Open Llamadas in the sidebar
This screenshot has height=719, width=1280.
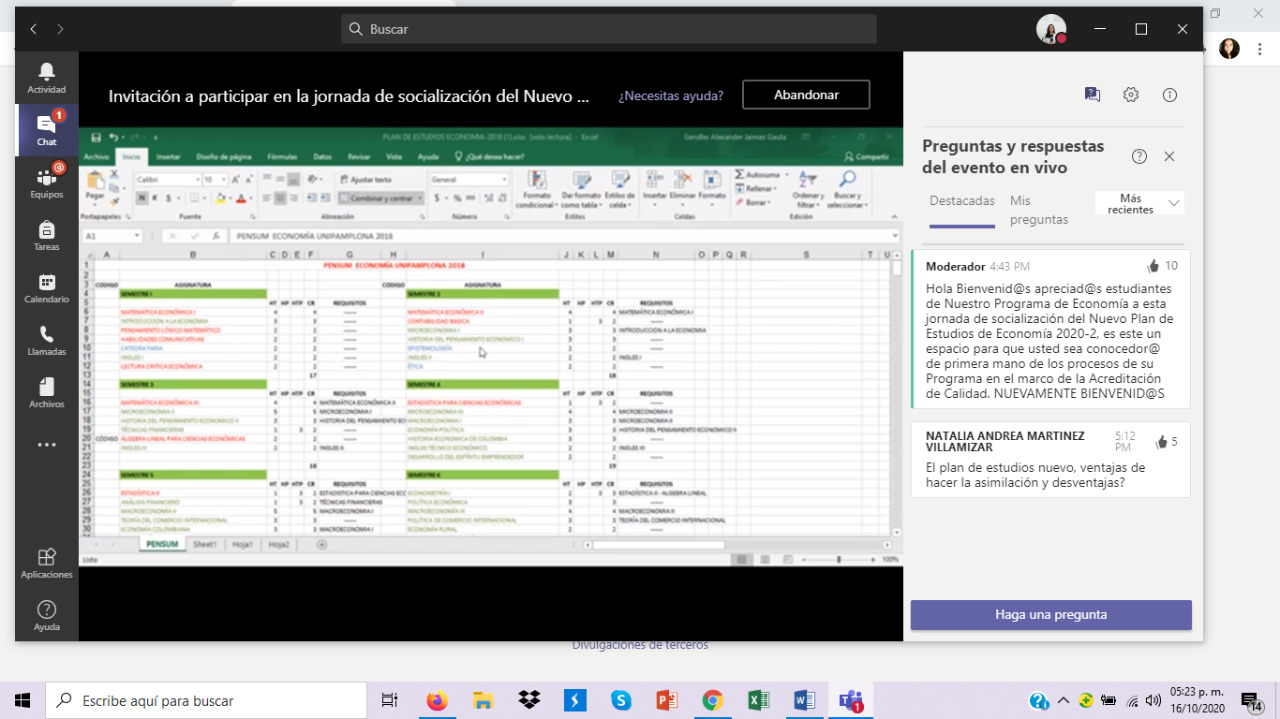(46, 340)
